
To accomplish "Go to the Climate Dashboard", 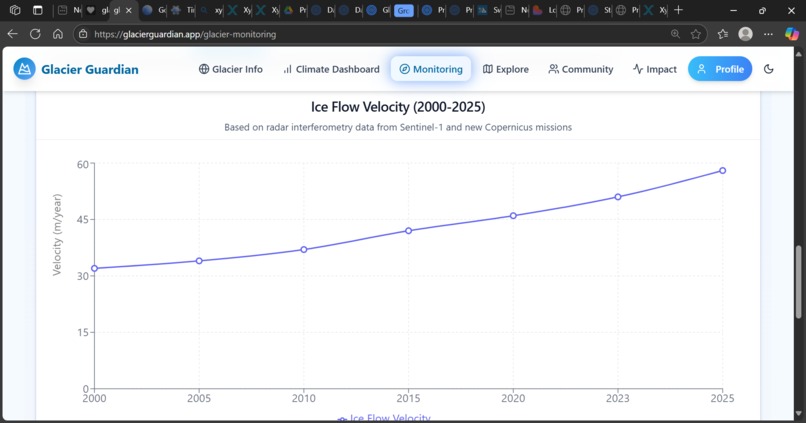I will pos(332,69).
